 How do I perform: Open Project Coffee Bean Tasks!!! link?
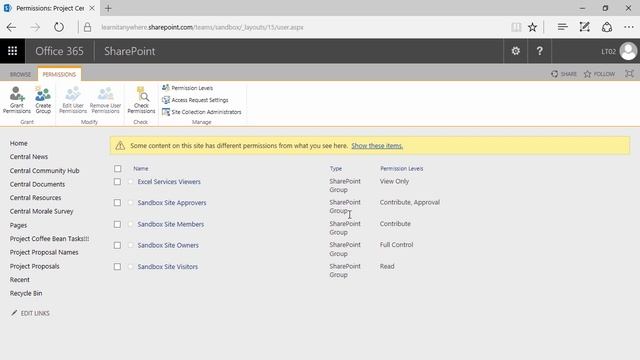(49, 238)
